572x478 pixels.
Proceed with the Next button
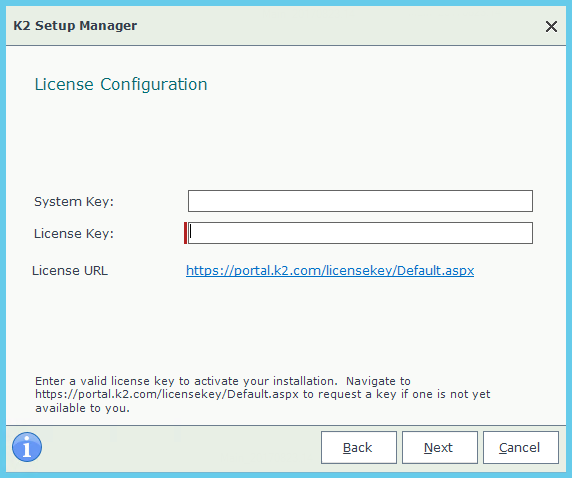pos(440,447)
